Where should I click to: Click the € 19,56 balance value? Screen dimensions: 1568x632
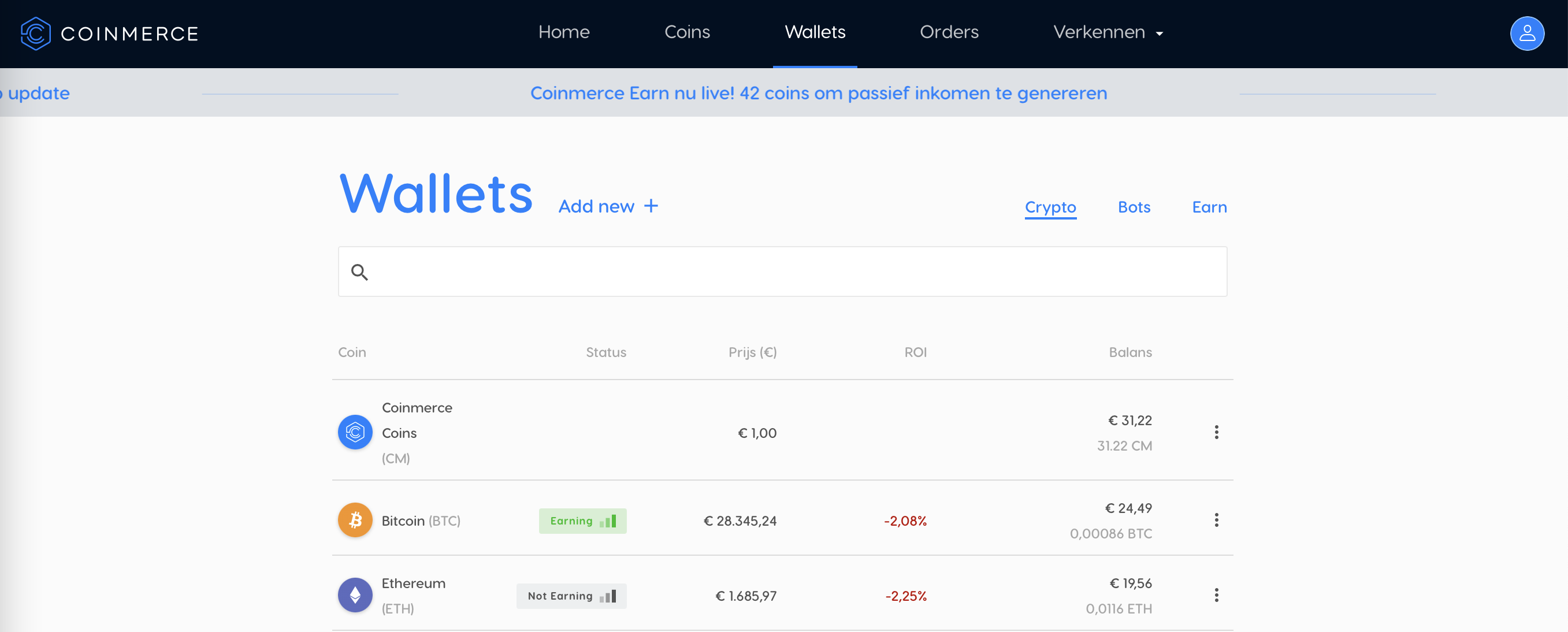[x=1130, y=583]
